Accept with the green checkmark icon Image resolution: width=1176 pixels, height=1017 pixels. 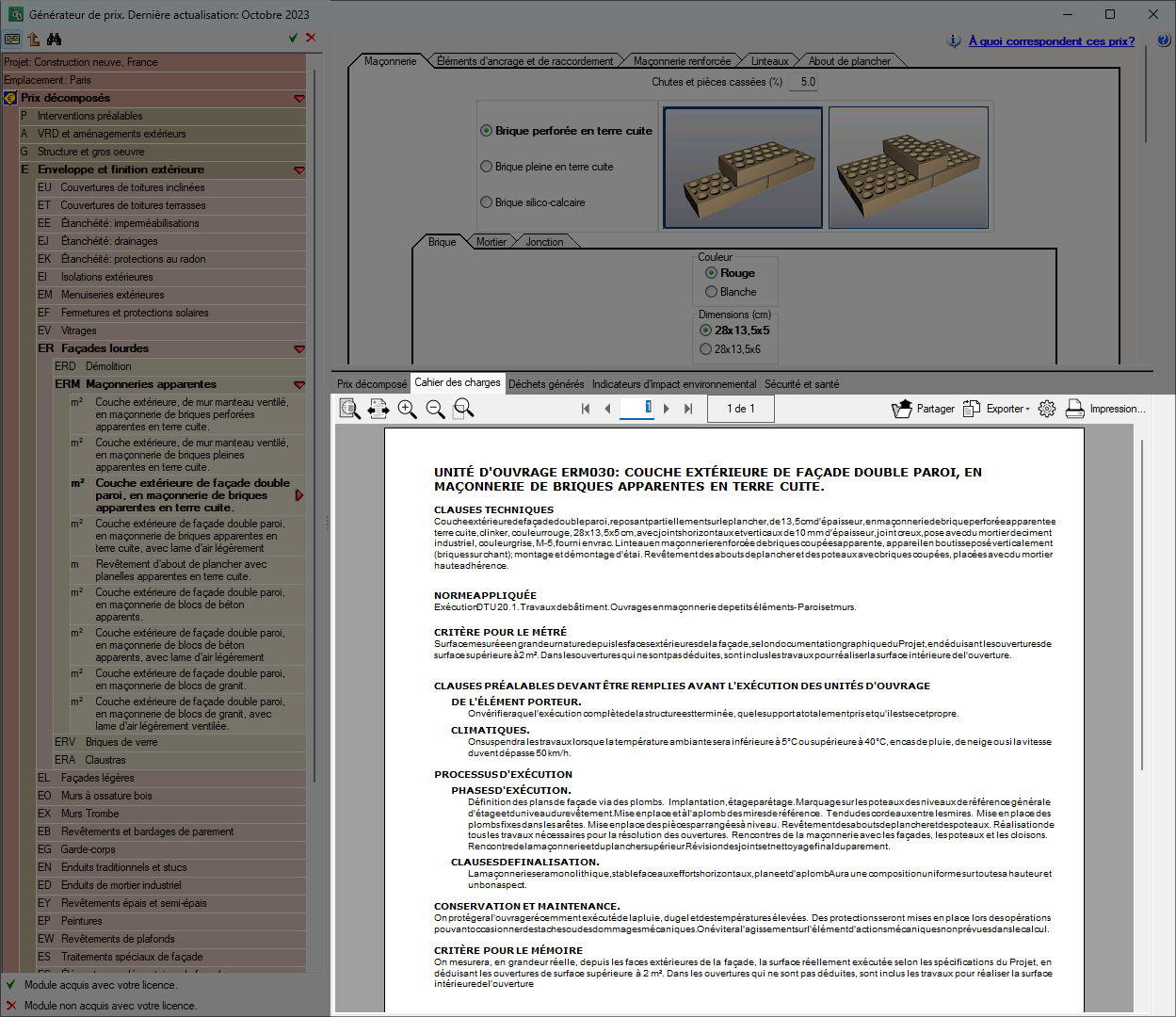click(x=293, y=38)
